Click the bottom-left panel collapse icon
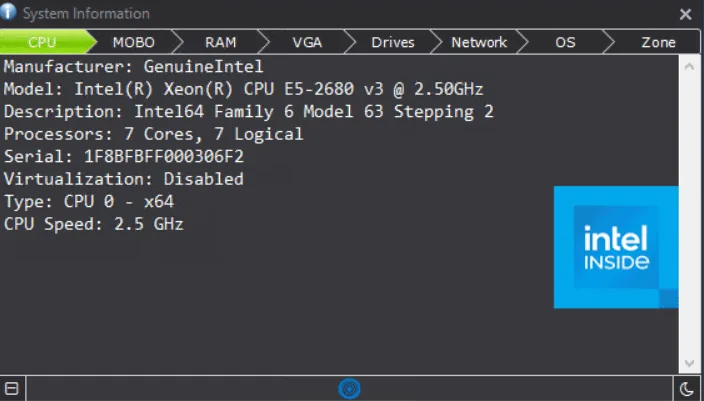The image size is (704, 401). pos(12,389)
